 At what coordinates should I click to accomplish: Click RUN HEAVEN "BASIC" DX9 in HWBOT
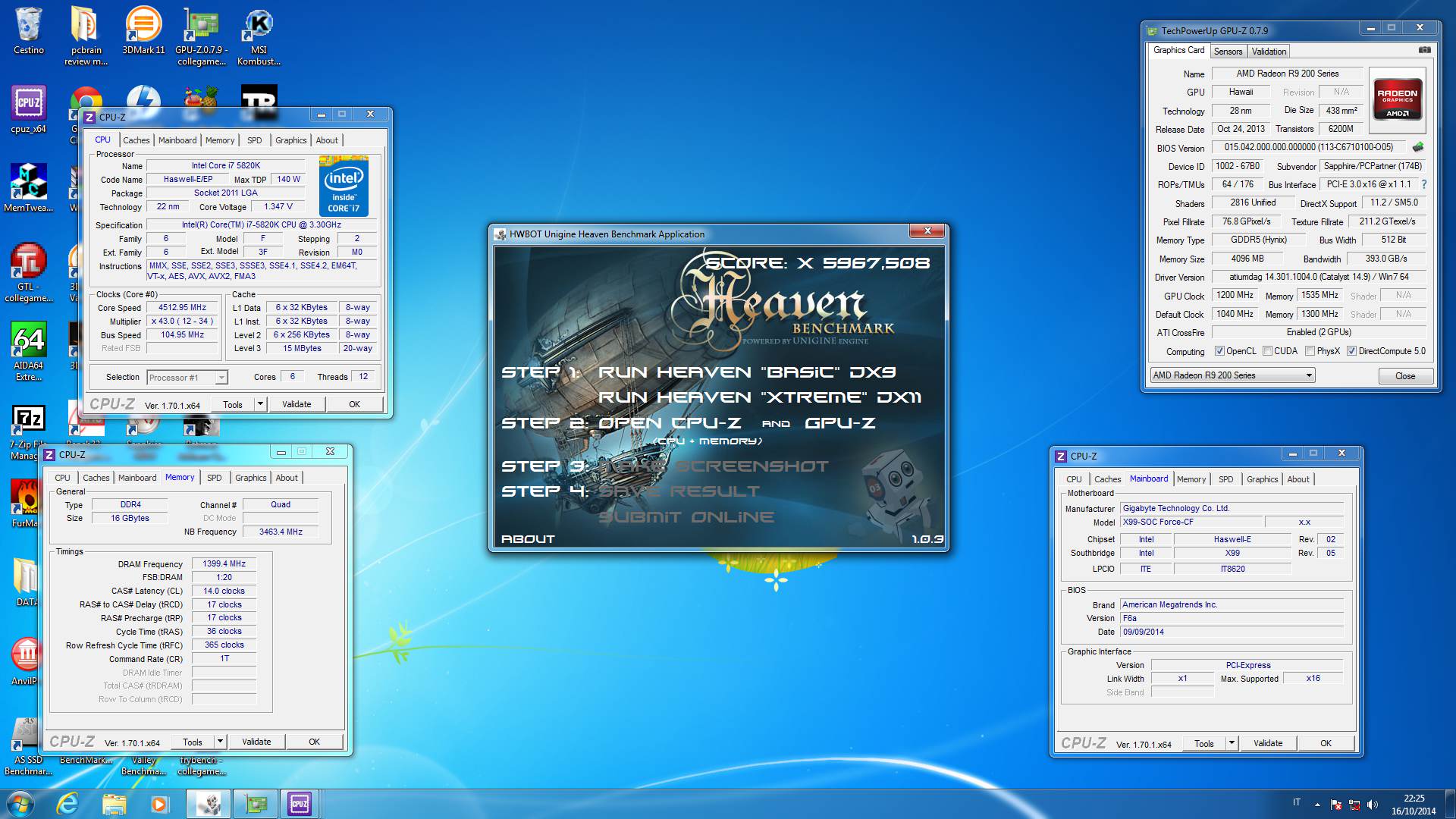[747, 372]
